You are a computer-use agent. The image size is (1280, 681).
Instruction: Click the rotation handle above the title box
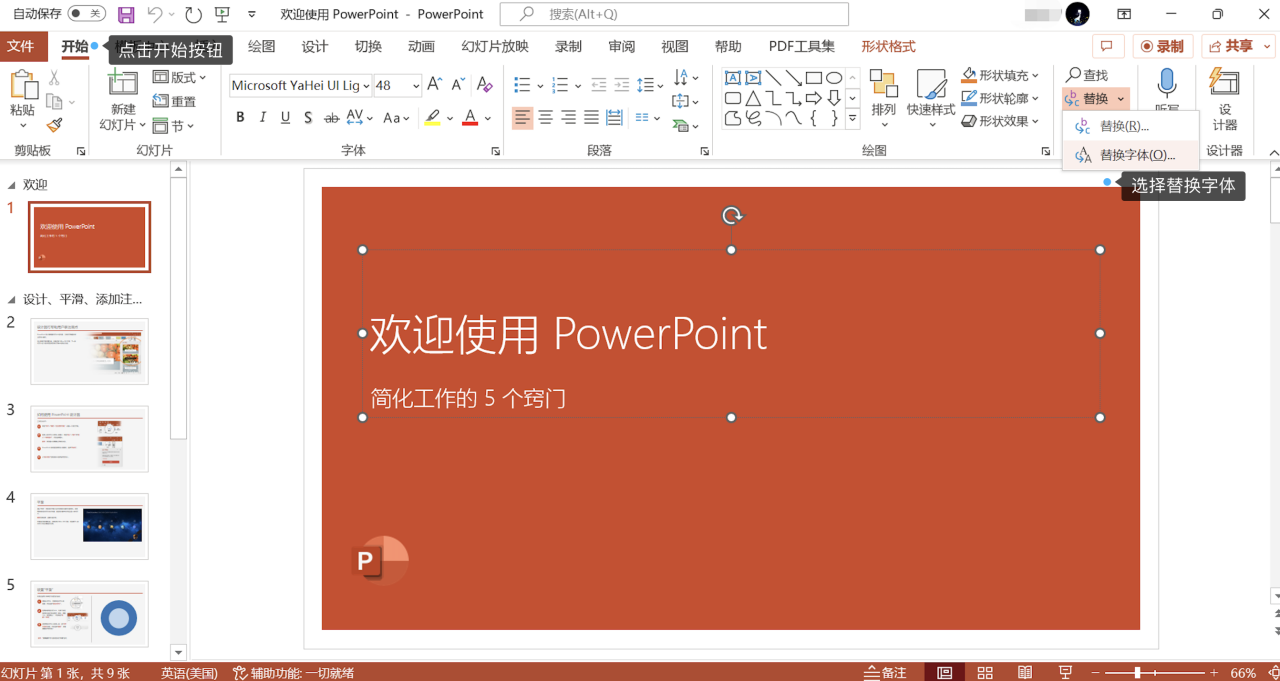(732, 215)
